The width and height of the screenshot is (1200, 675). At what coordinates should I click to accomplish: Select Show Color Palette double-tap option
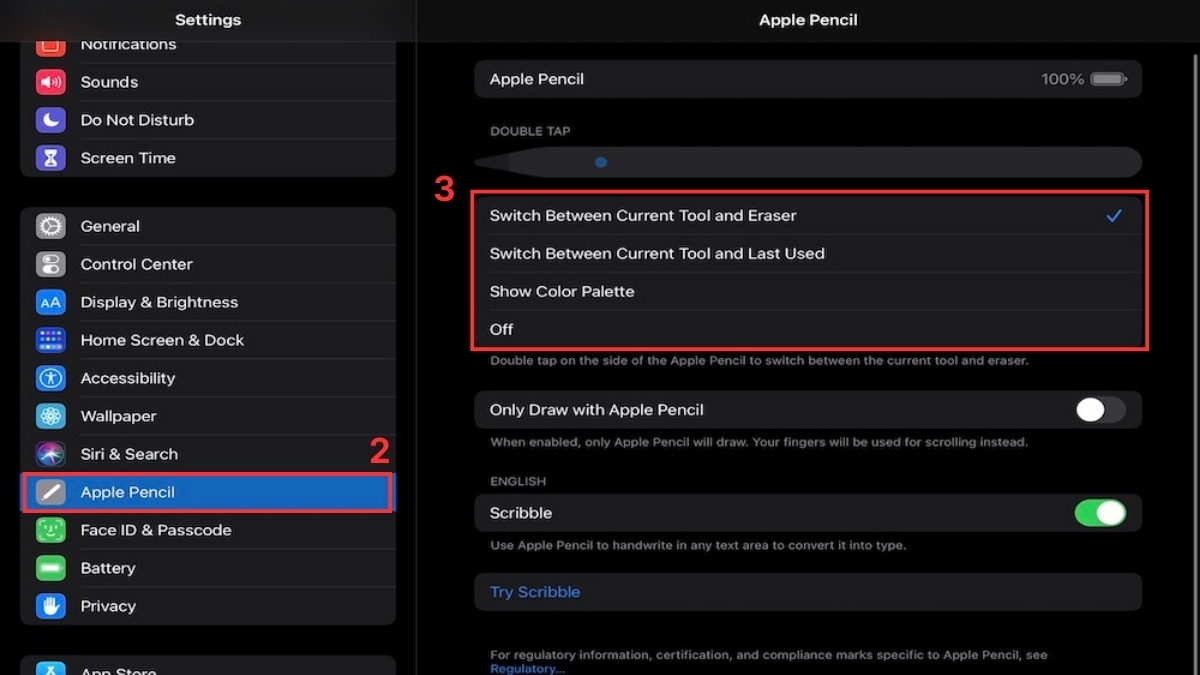point(808,291)
